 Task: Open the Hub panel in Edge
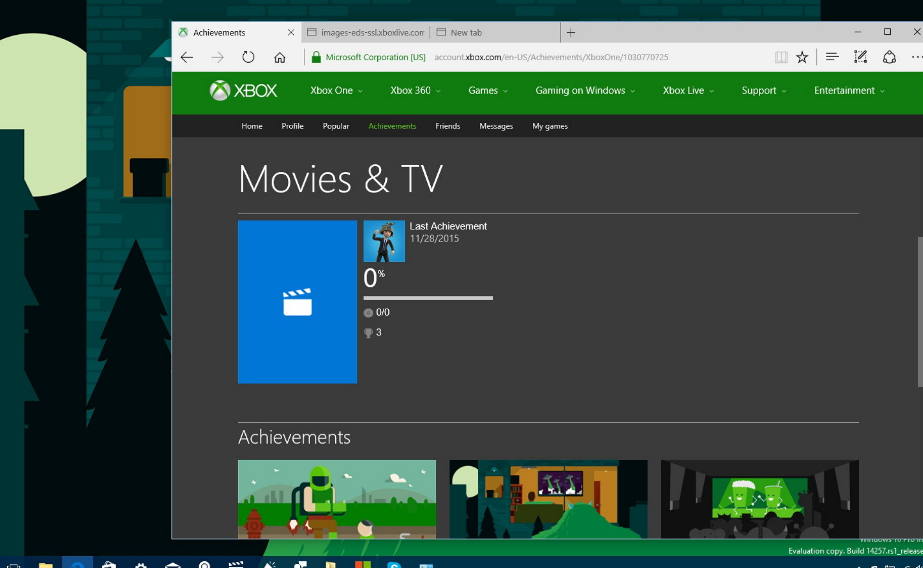pyautogui.click(x=832, y=58)
